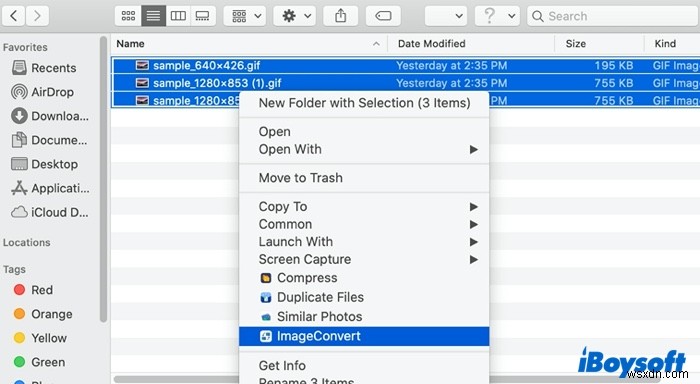Switch to gallery view
Image resolution: width=700 pixels, height=384 pixels.
(x=203, y=16)
